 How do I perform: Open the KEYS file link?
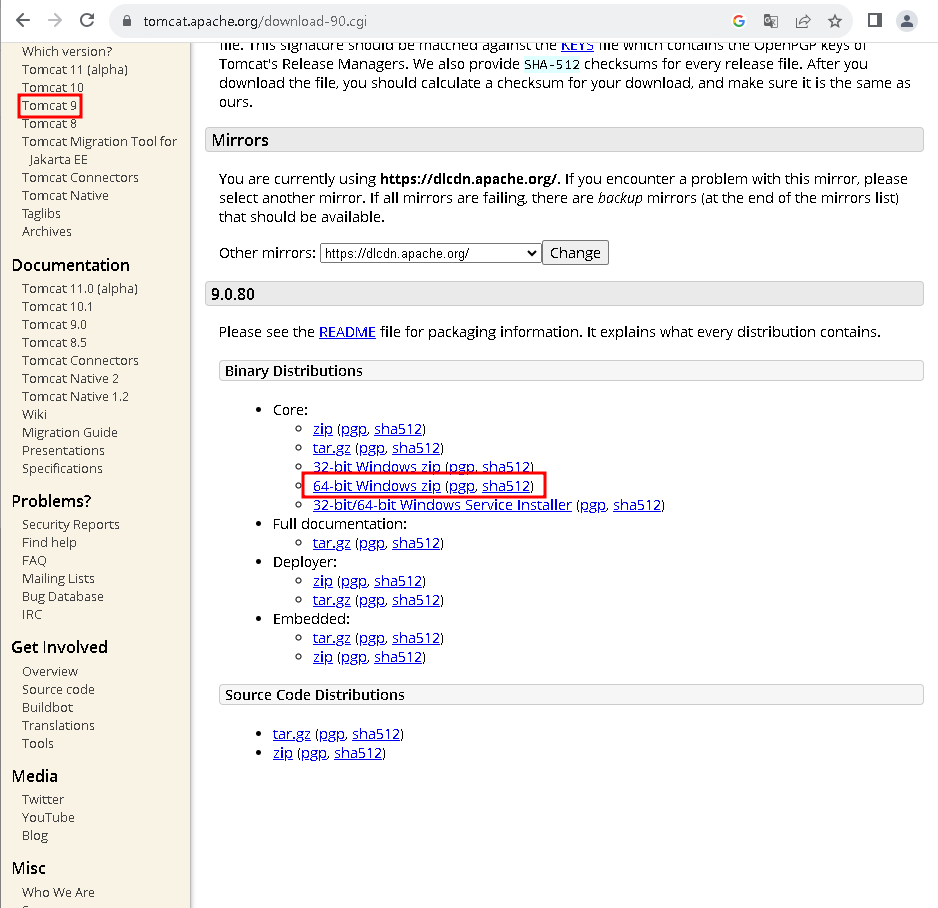pos(577,46)
